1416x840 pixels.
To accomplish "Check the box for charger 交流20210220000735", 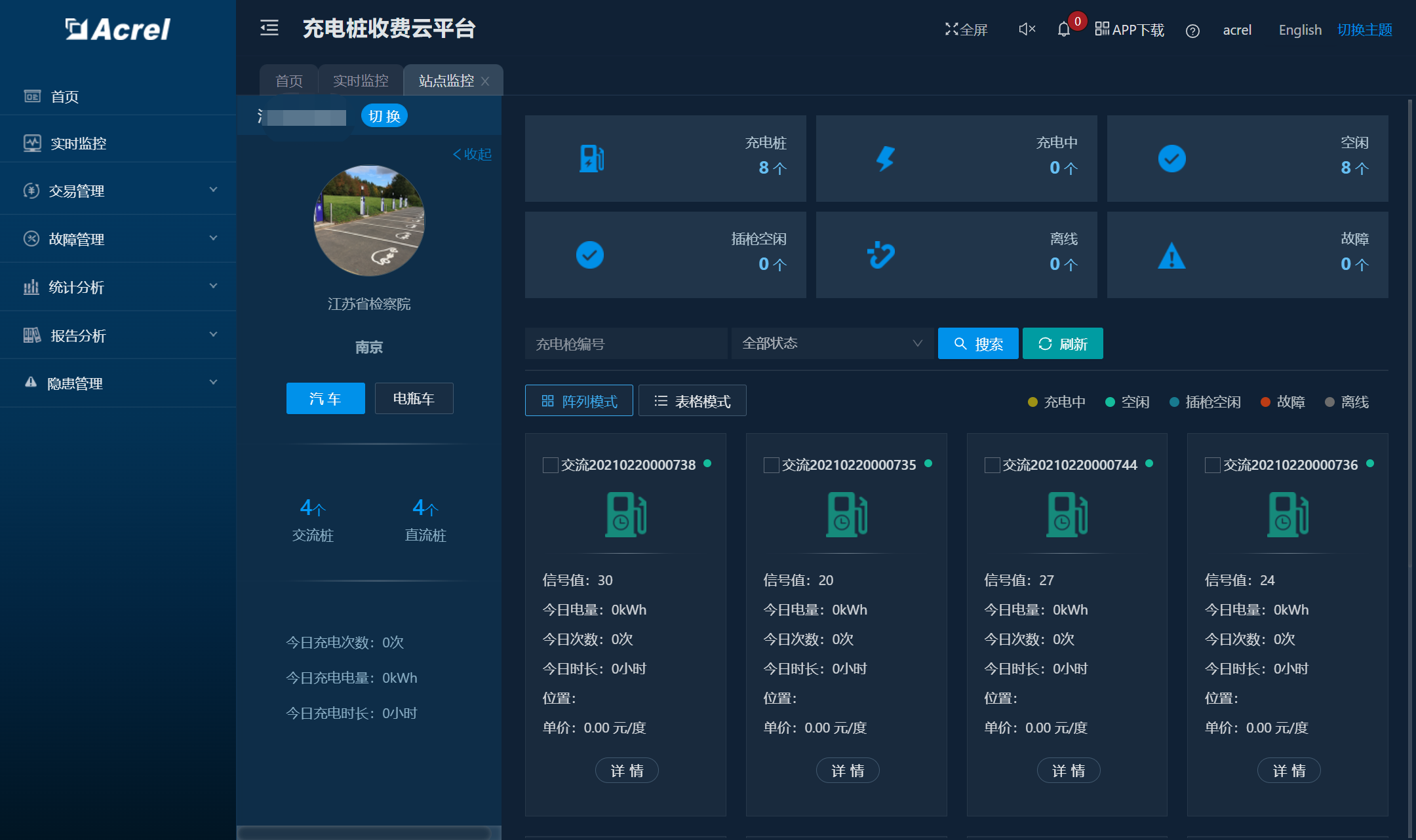I will [771, 465].
